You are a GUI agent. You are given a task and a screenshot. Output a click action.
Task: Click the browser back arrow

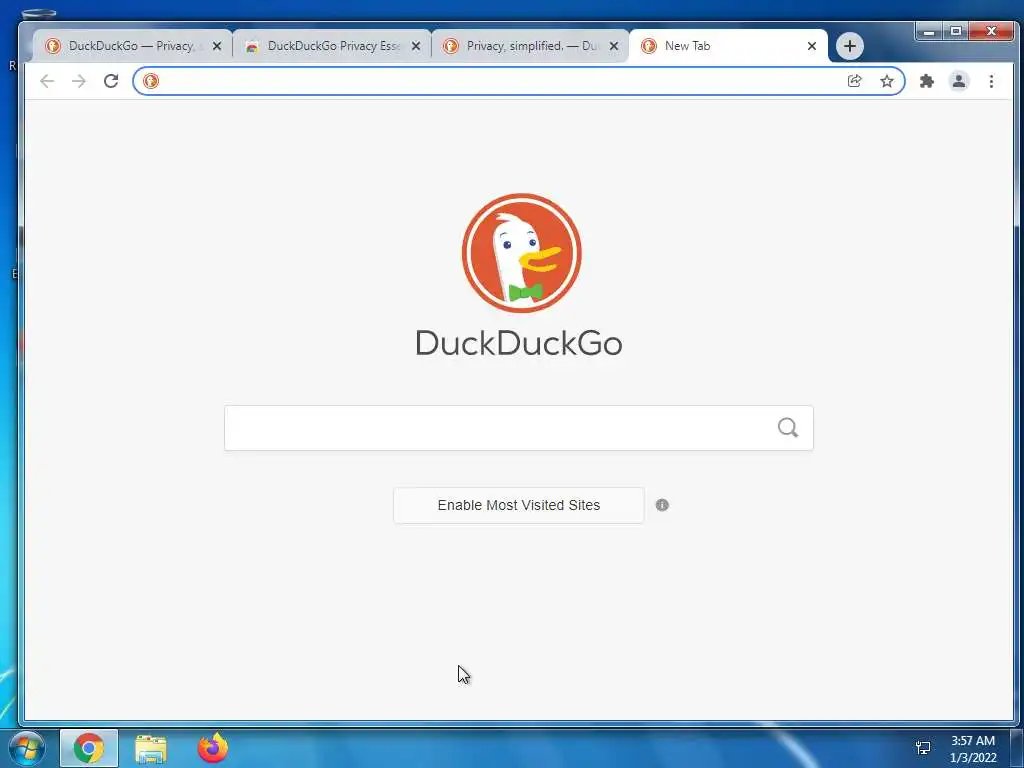point(46,81)
